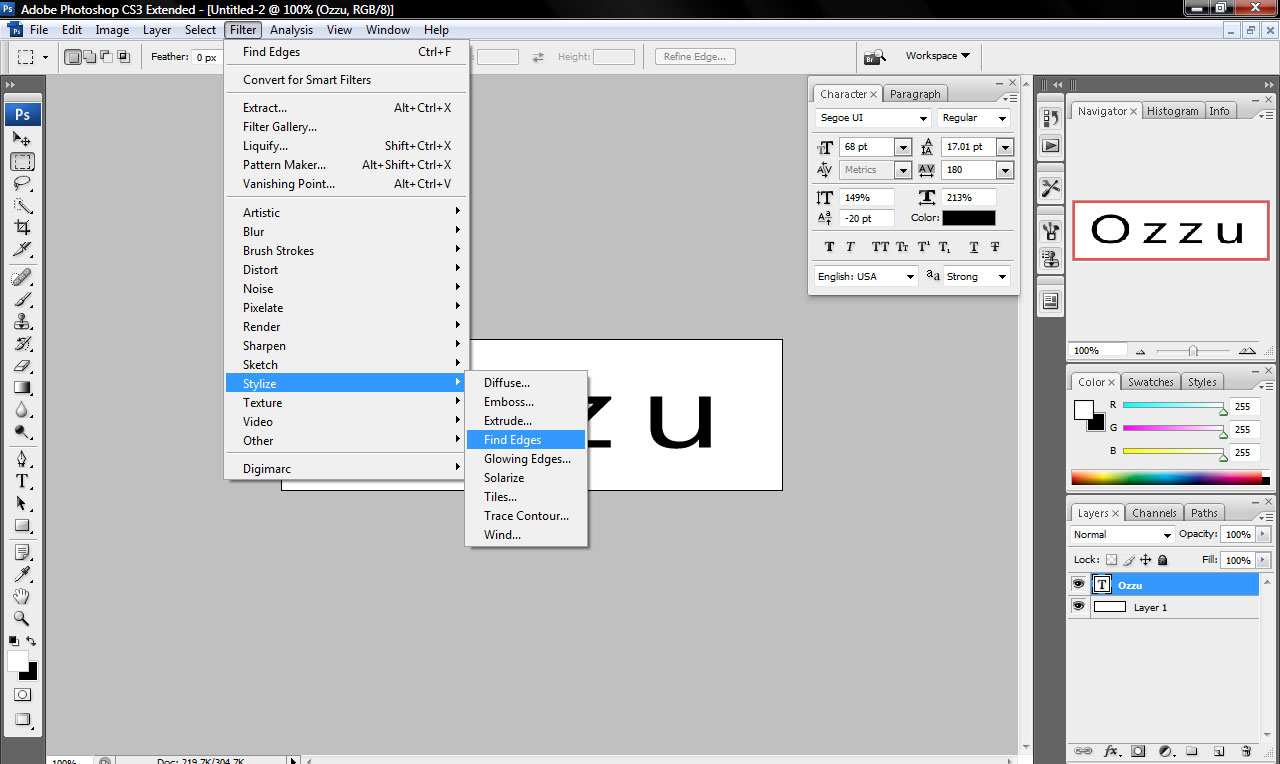Choose Find Edges in the Stylize submenu

pos(526,440)
